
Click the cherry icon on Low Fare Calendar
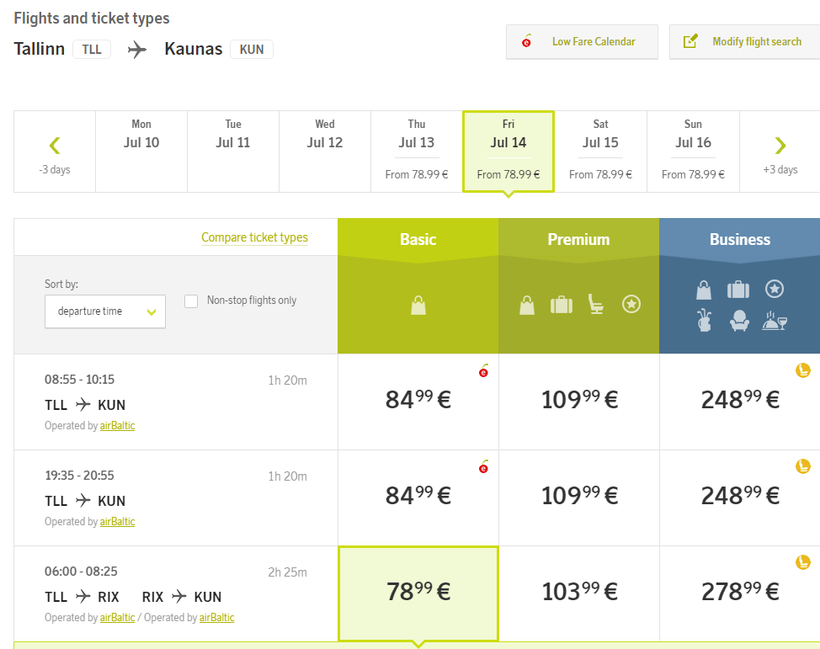pyautogui.click(x=527, y=42)
